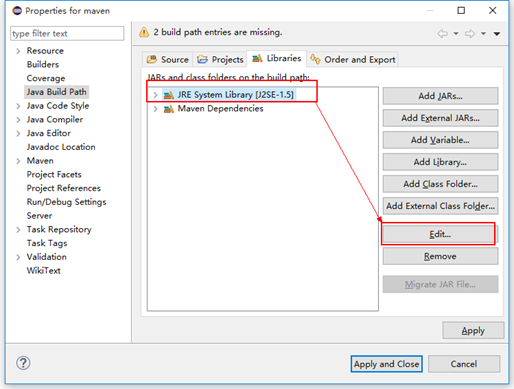
Task: Click the Maven Dependencies library icon
Action: click(x=169, y=109)
